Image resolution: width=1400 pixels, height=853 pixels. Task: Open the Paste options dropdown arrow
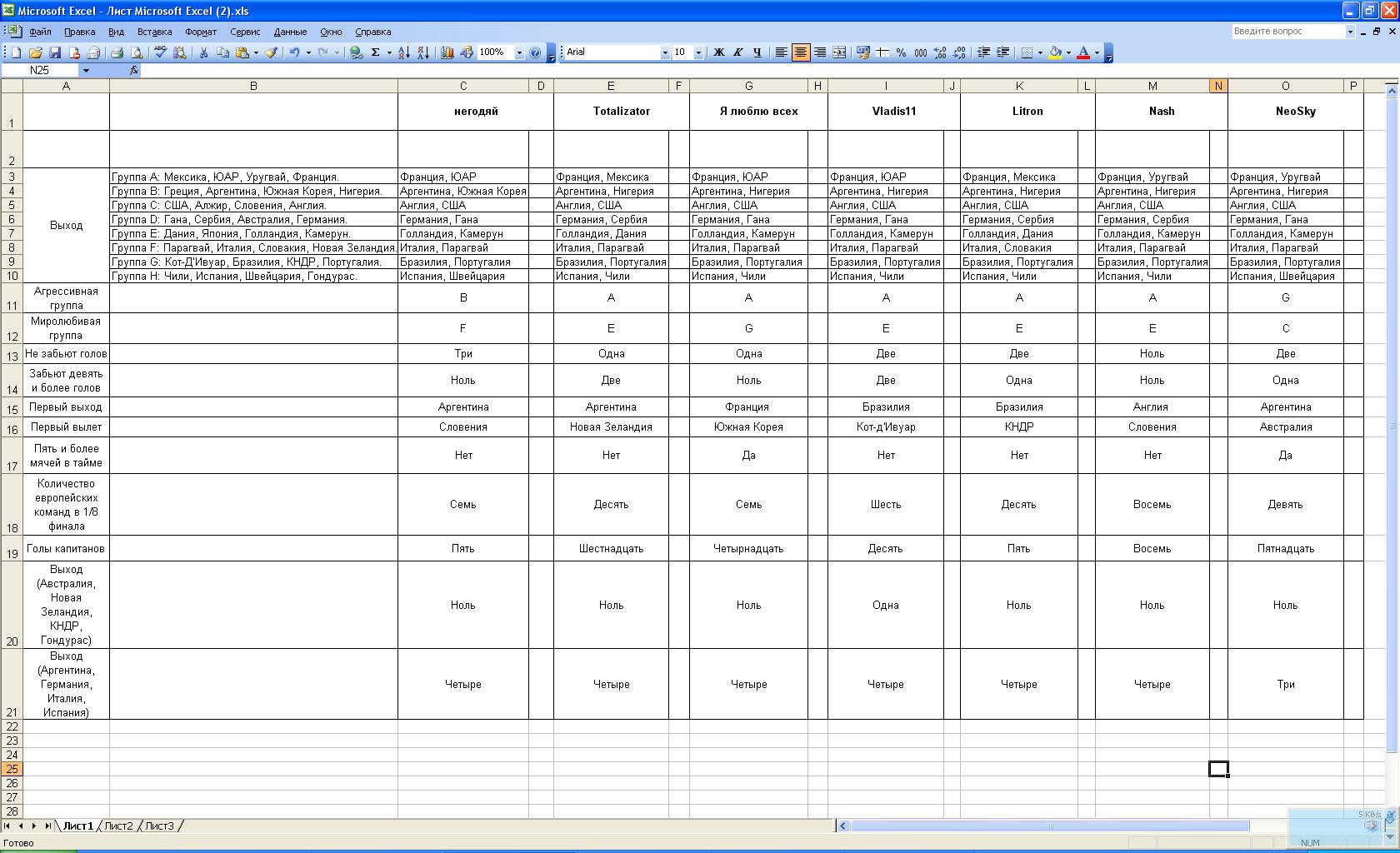click(256, 52)
